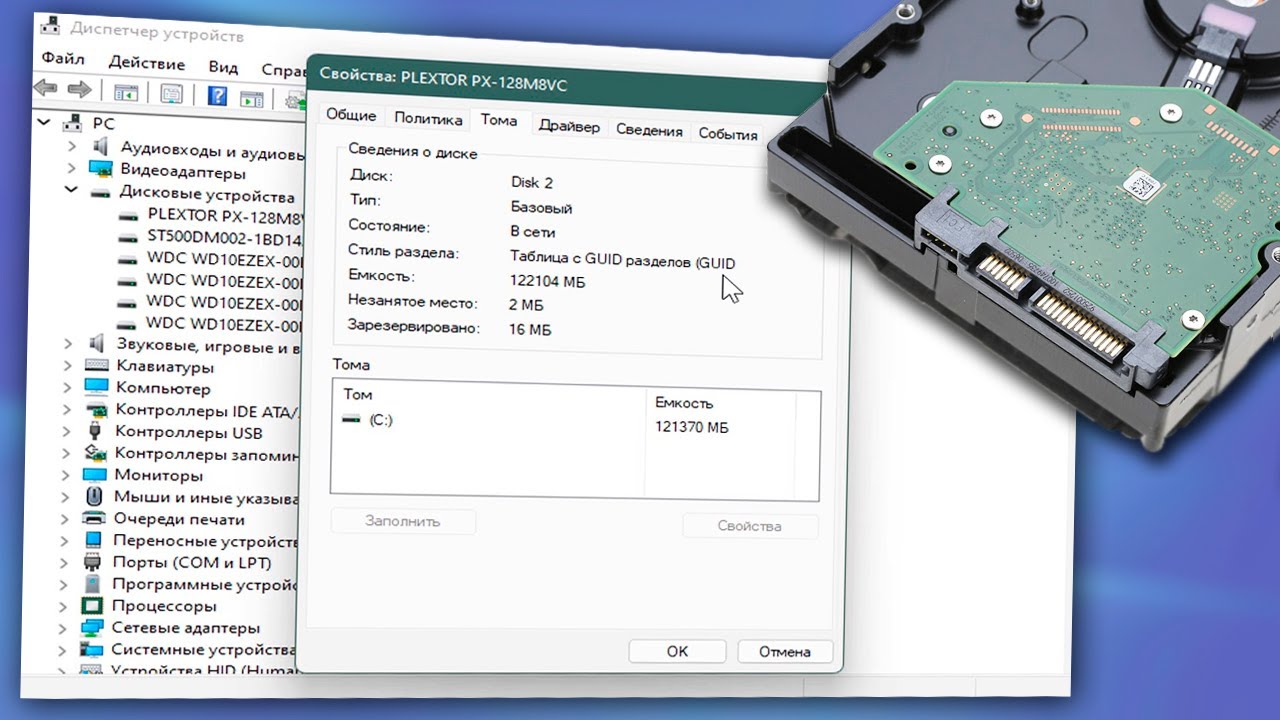The width and height of the screenshot is (1280, 720).
Task: Open the Действие menu
Action: tap(146, 62)
